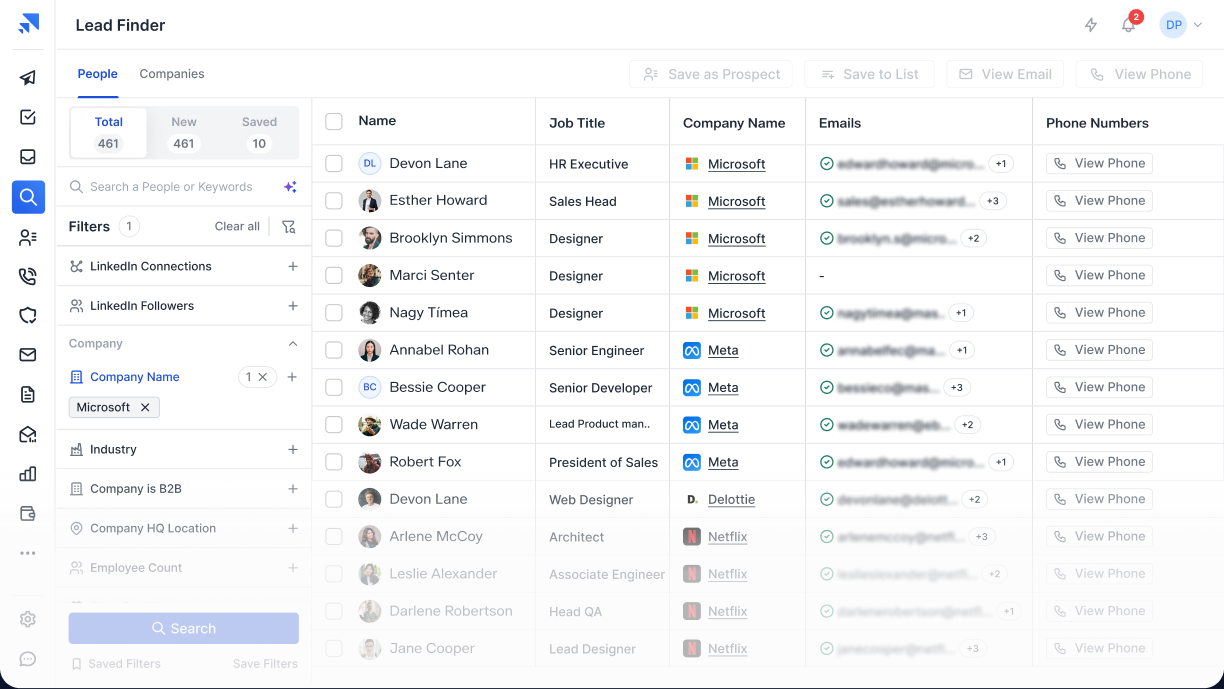
Task: Click Clear all filters link
Action: click(237, 227)
